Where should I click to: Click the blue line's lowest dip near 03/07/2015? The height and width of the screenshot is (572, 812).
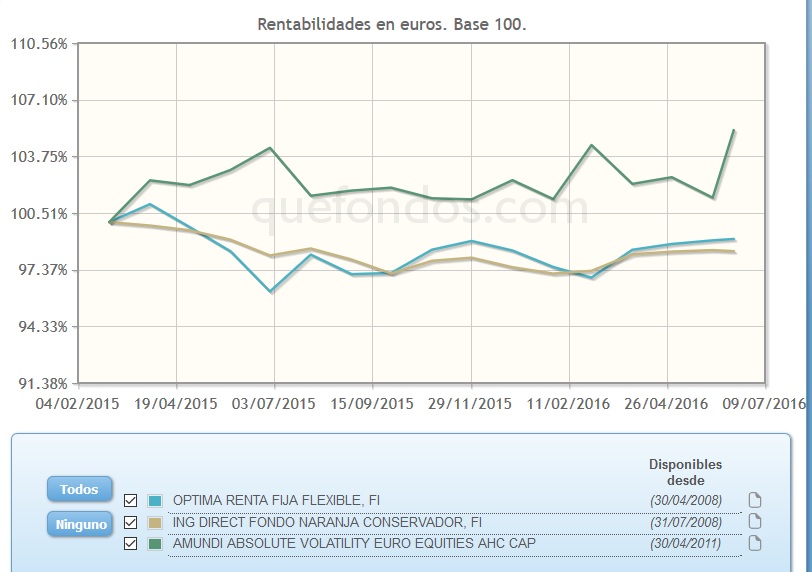[x=272, y=291]
